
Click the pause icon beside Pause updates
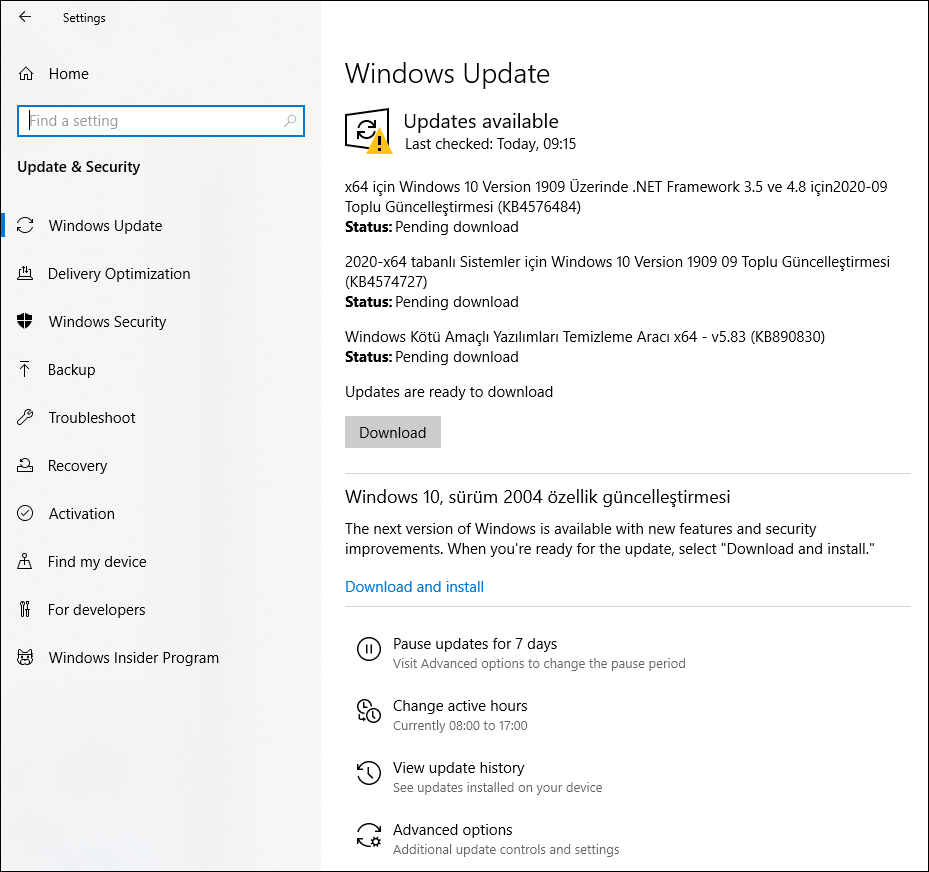click(369, 649)
